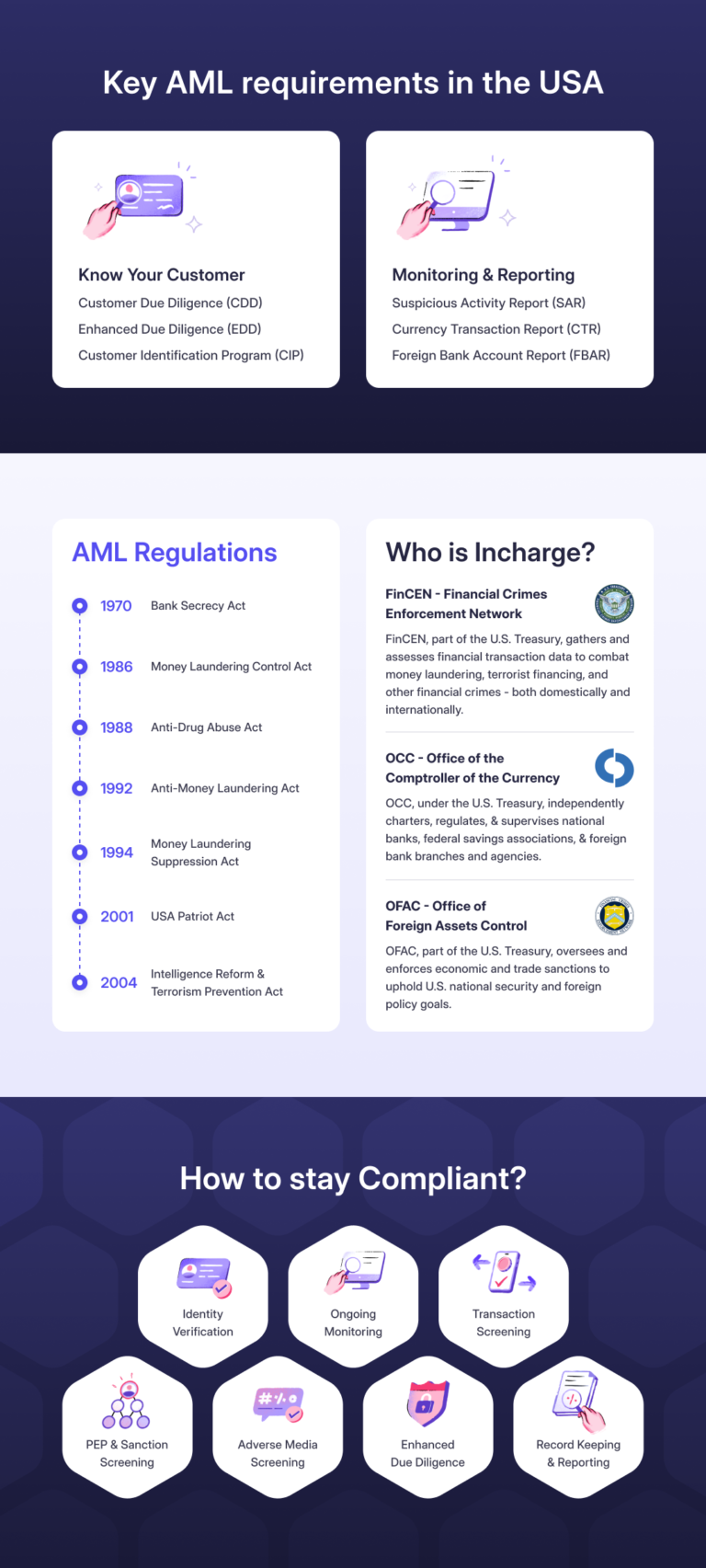Select the Identity Verification icon
706x1568 pixels.
coord(203,1277)
